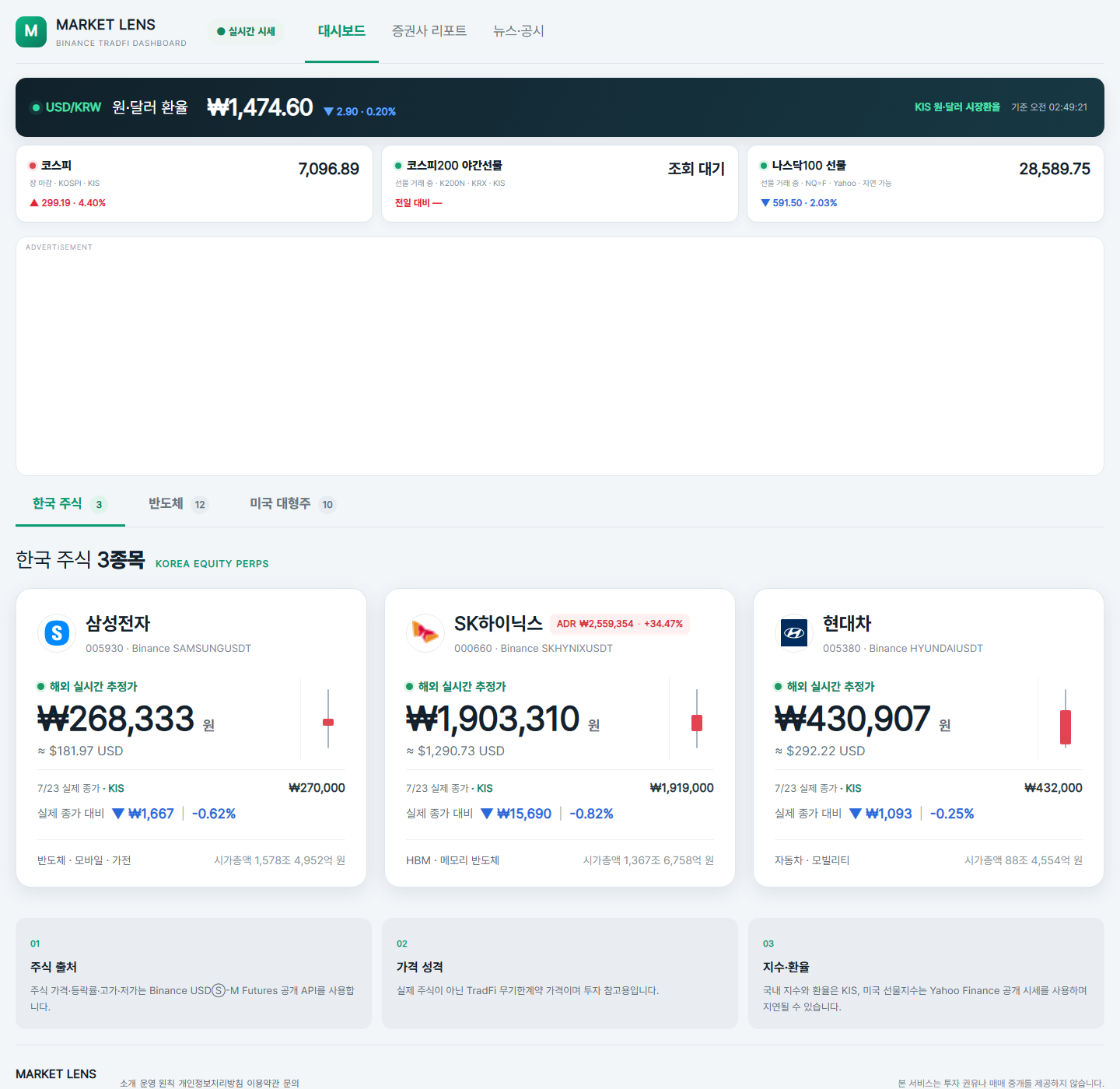Screen dimensions: 1120x1089
Task: Click the KOREA EQUITY PERPS section label
Action: click(212, 564)
